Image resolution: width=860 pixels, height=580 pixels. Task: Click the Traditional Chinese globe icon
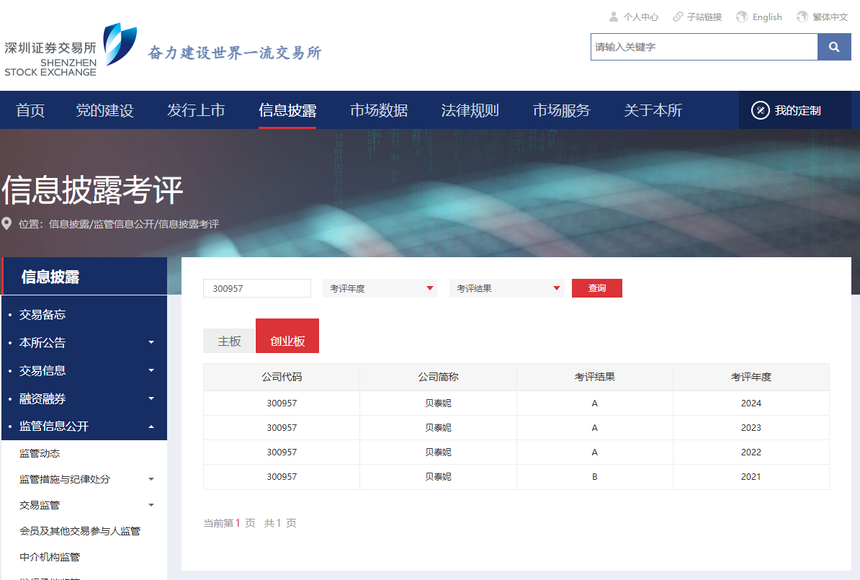click(802, 17)
